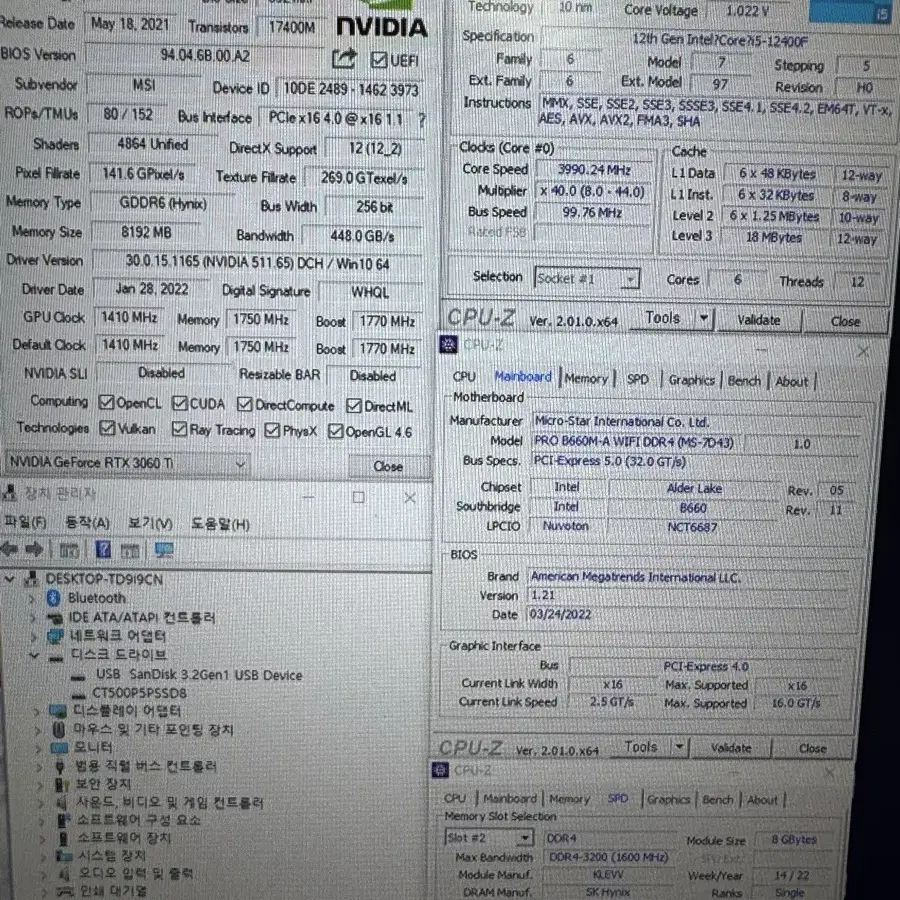Screen dimensions: 900x900
Task: Click the 네트워크 어댑터 category icon
Action: point(56,636)
